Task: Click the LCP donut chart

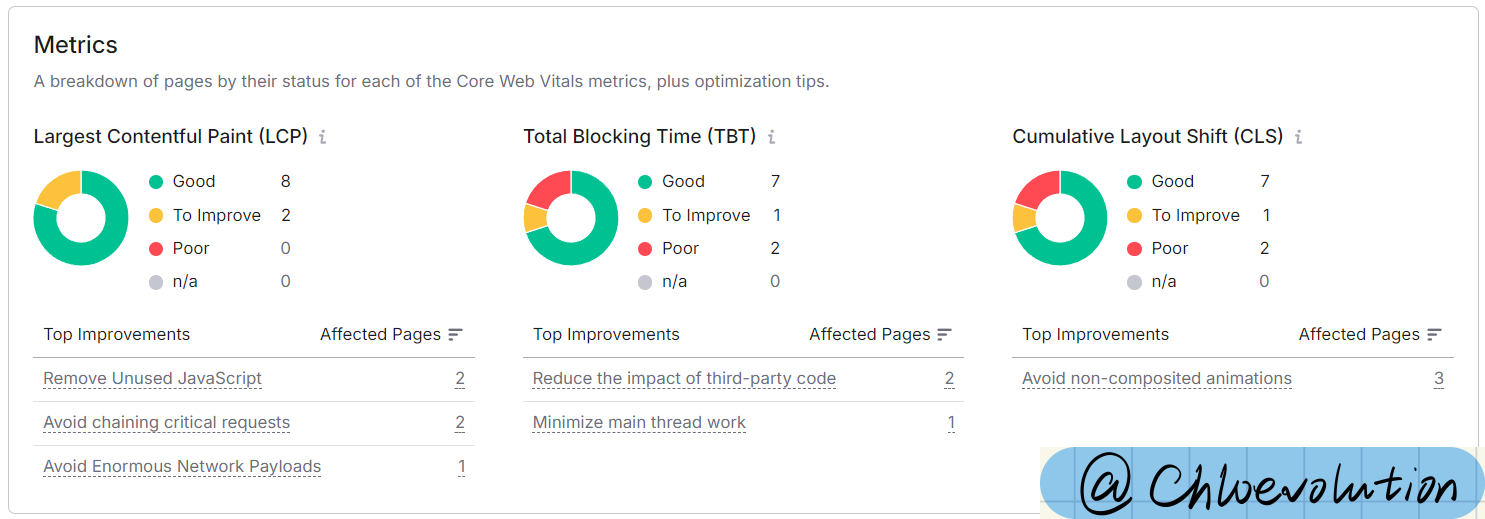Action: pyautogui.click(x=81, y=218)
